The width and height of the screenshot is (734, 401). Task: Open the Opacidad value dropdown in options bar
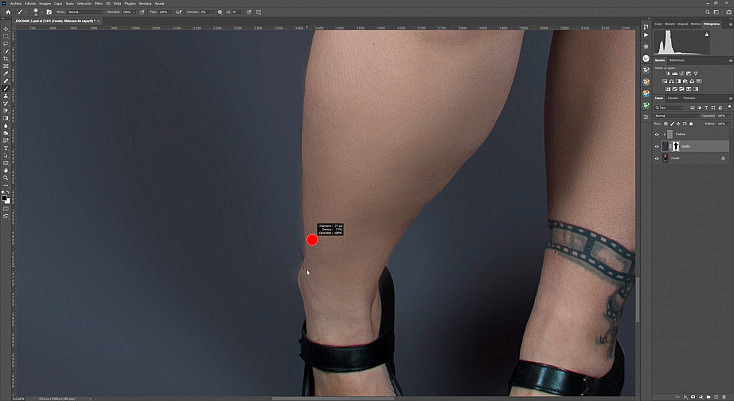[134, 12]
